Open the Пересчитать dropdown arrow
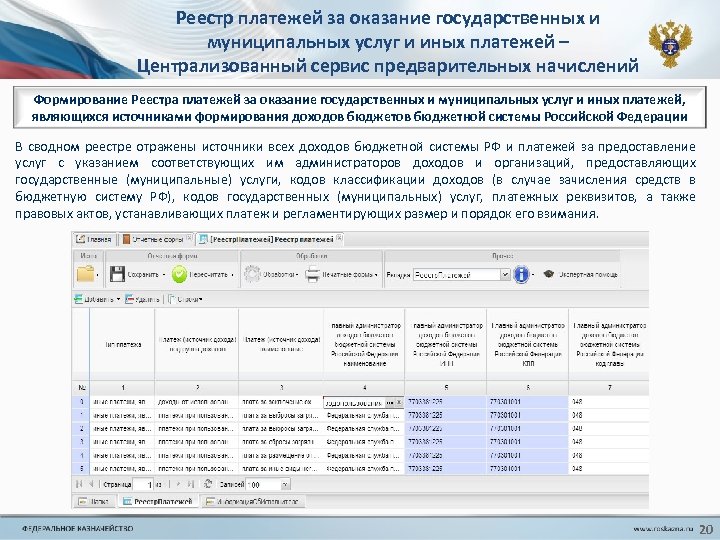The image size is (720, 540). click(x=232, y=275)
